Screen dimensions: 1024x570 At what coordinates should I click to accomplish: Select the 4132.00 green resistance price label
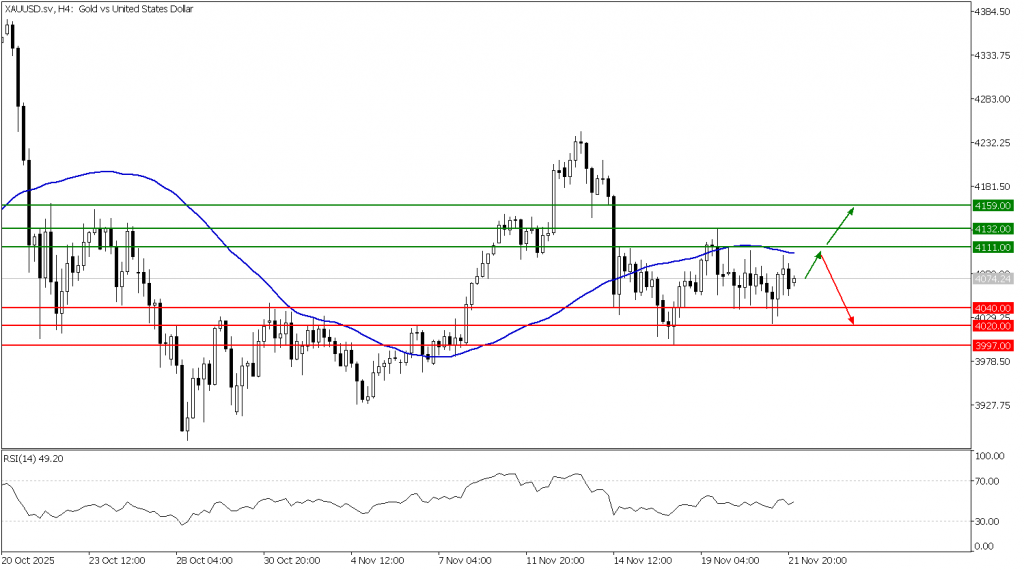point(993,229)
